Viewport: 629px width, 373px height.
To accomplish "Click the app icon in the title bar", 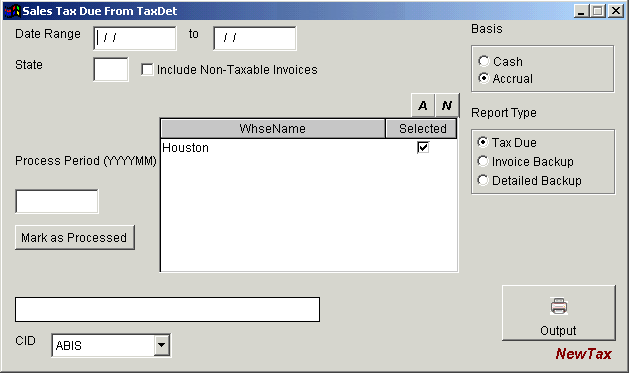I will click(12, 11).
